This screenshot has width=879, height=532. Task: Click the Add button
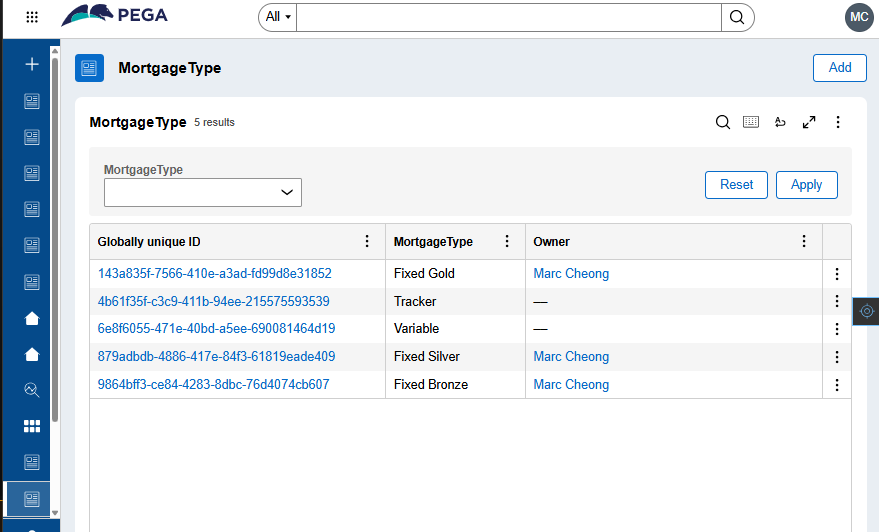(839, 67)
